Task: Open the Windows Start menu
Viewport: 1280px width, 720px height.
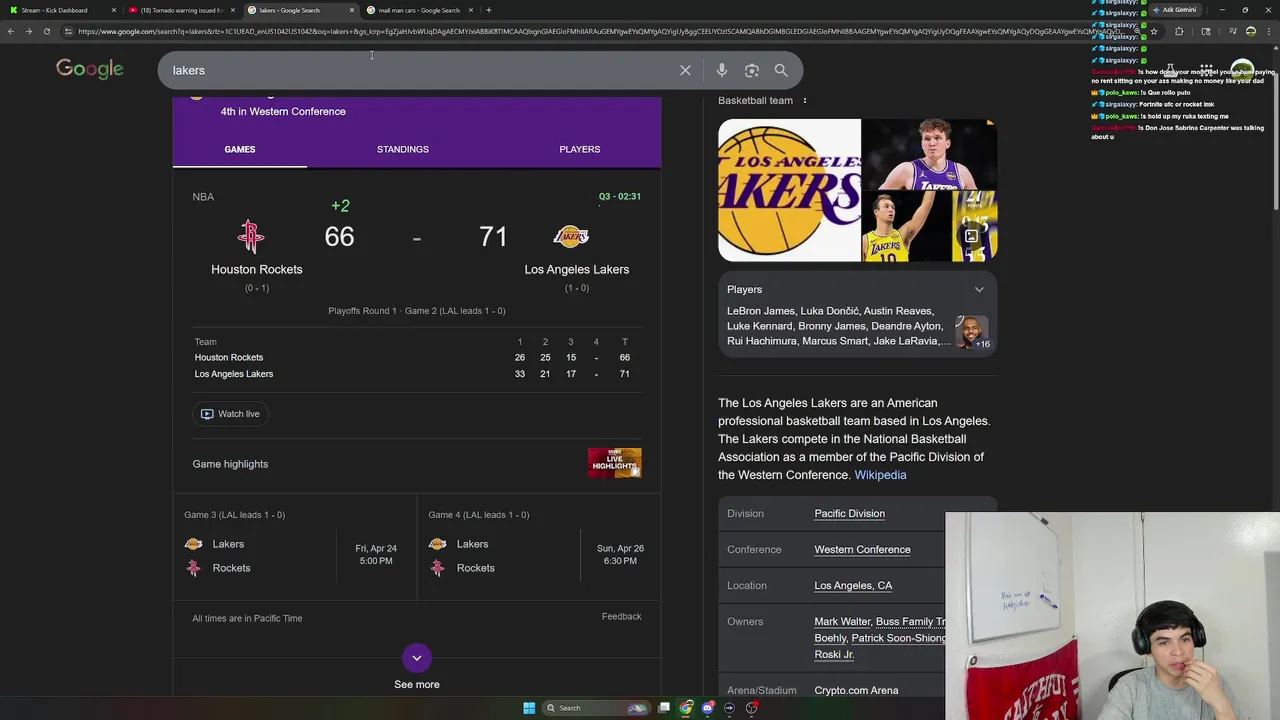Action: tap(529, 708)
